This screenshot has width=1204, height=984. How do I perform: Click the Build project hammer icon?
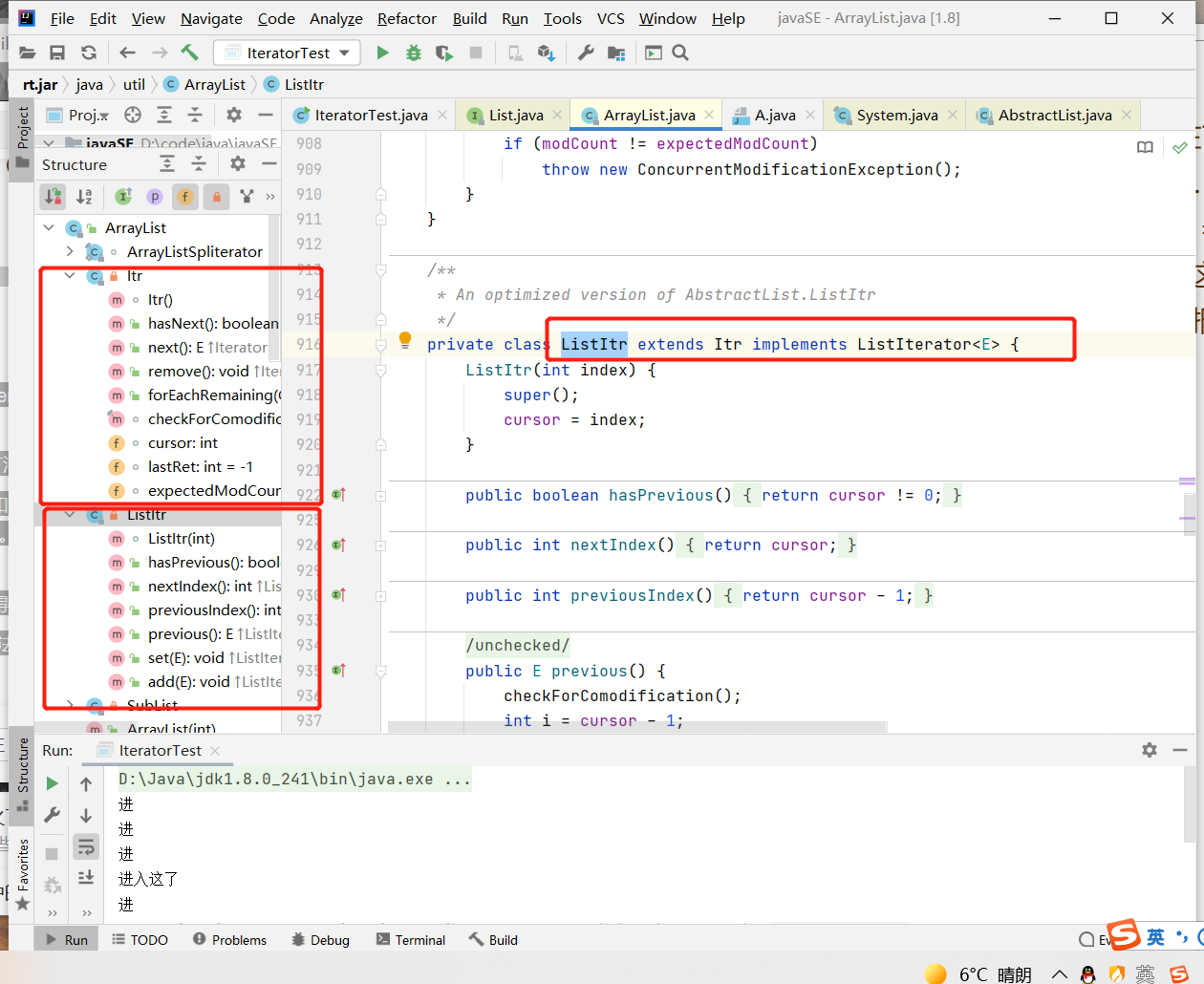190,53
